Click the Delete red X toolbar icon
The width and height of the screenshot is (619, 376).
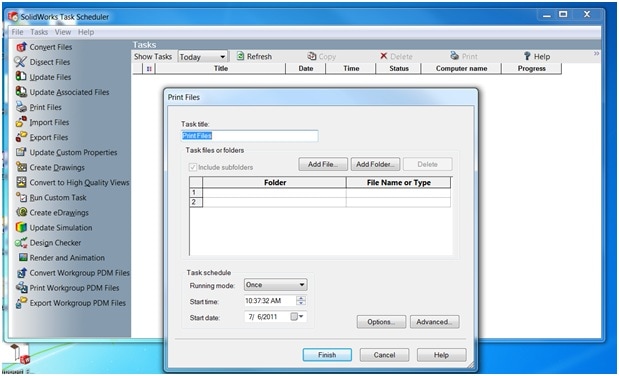pyautogui.click(x=383, y=56)
